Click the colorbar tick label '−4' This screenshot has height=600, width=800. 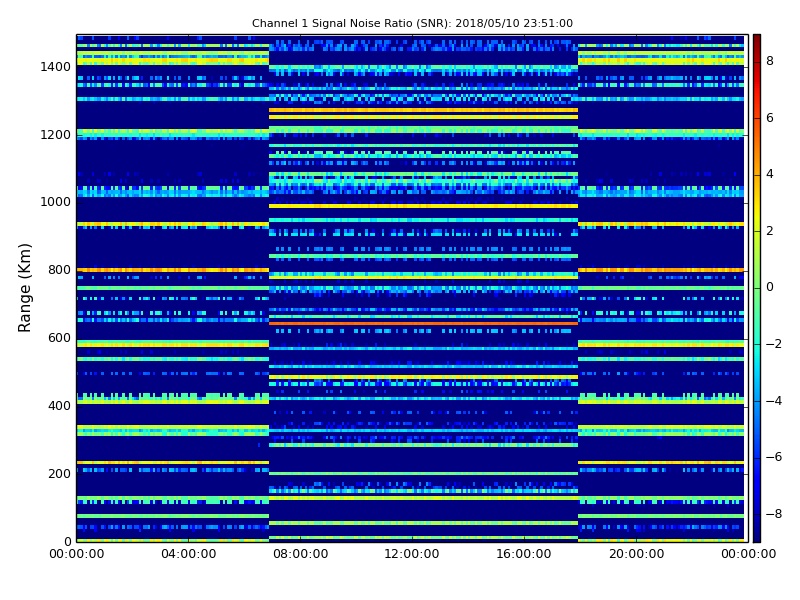tap(774, 401)
